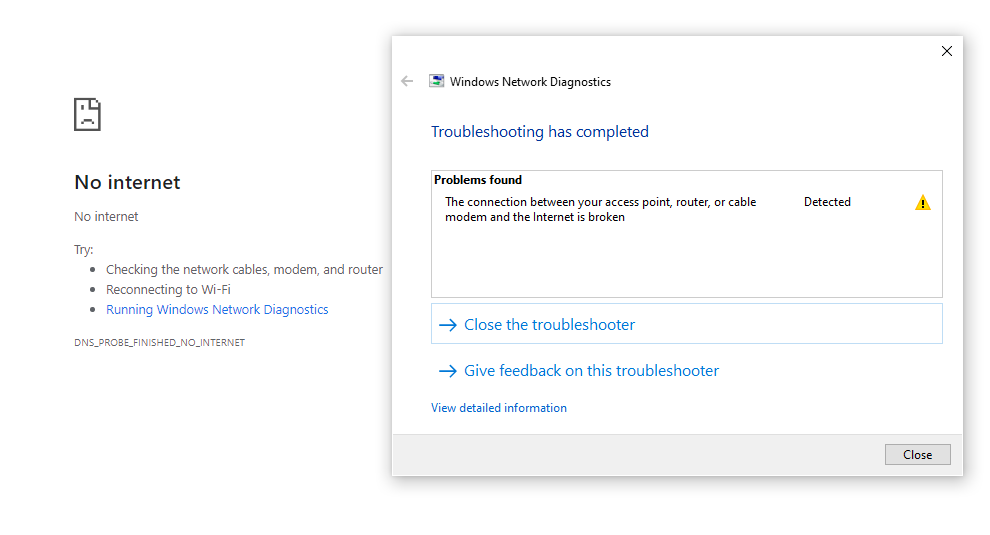The image size is (990, 535).
Task: Click Reconnecting to Wi-Fi suggestion text
Action: click(x=168, y=289)
